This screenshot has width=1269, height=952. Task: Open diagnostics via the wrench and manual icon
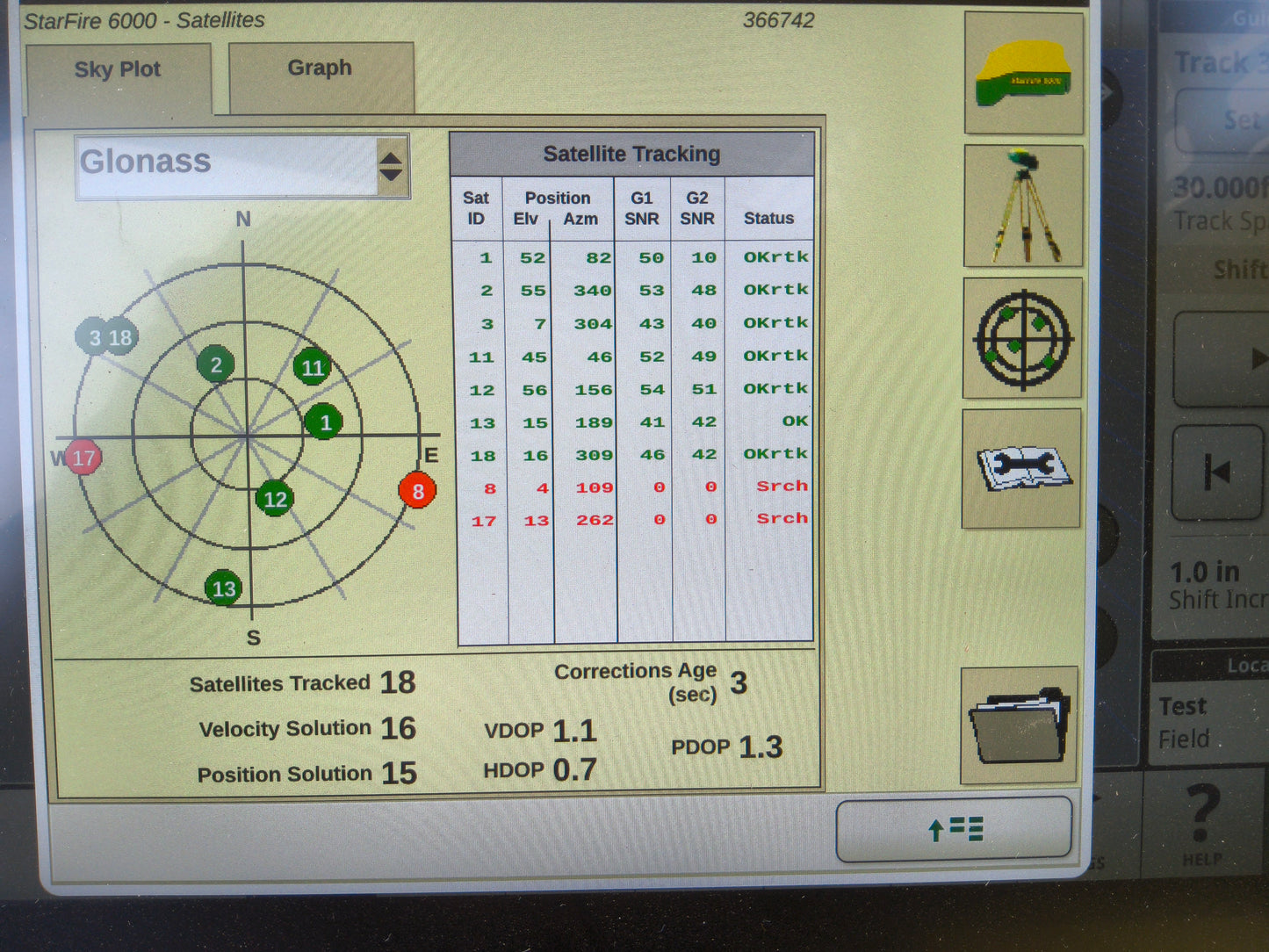coord(1022,468)
